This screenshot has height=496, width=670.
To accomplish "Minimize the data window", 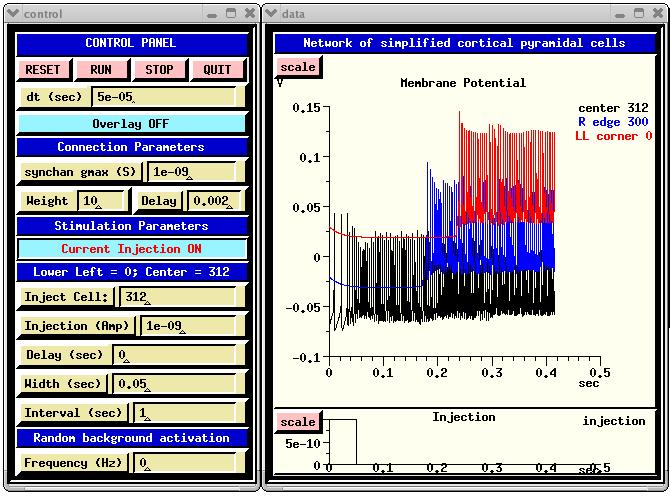I will click(x=620, y=14).
